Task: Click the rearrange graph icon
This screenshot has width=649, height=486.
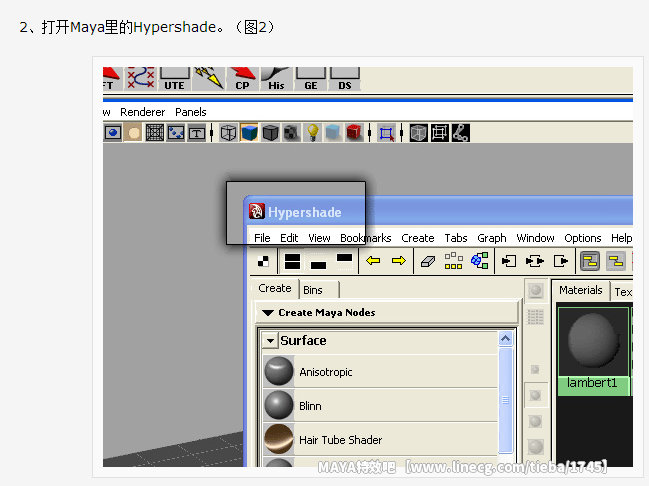Action: click(x=454, y=261)
